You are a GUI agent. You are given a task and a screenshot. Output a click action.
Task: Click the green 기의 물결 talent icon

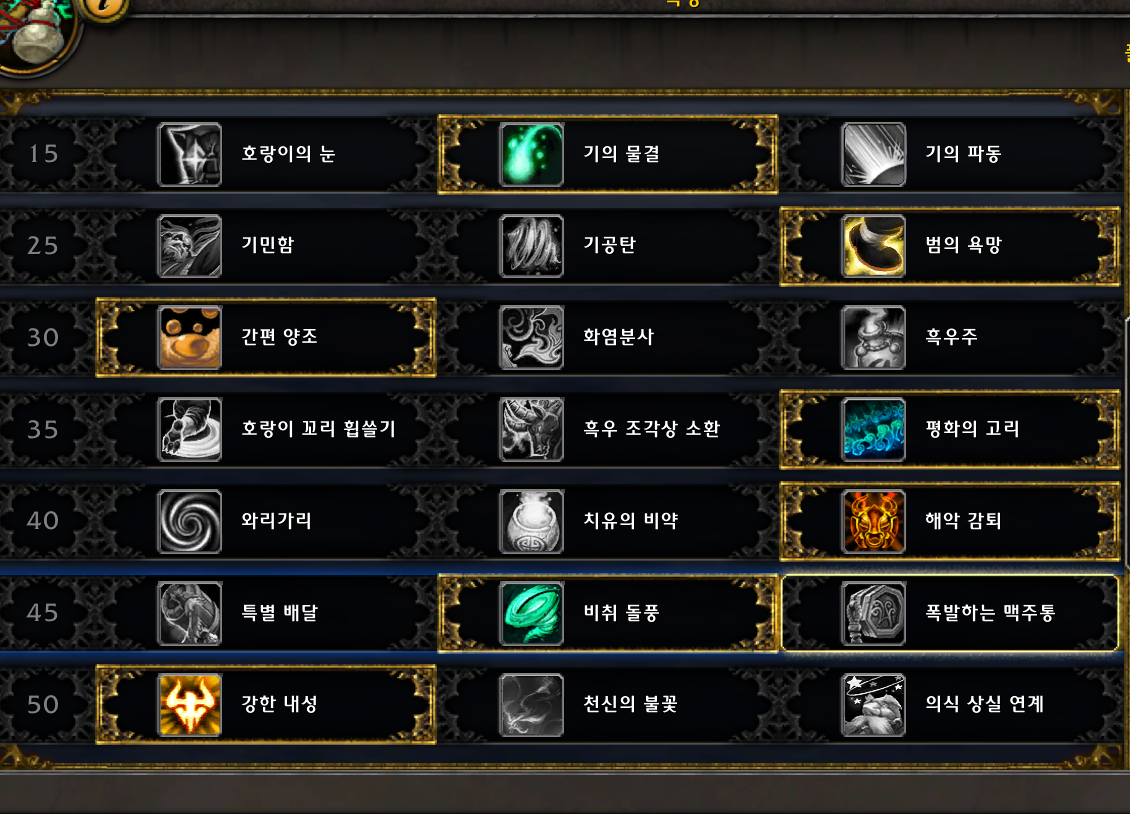[532, 154]
